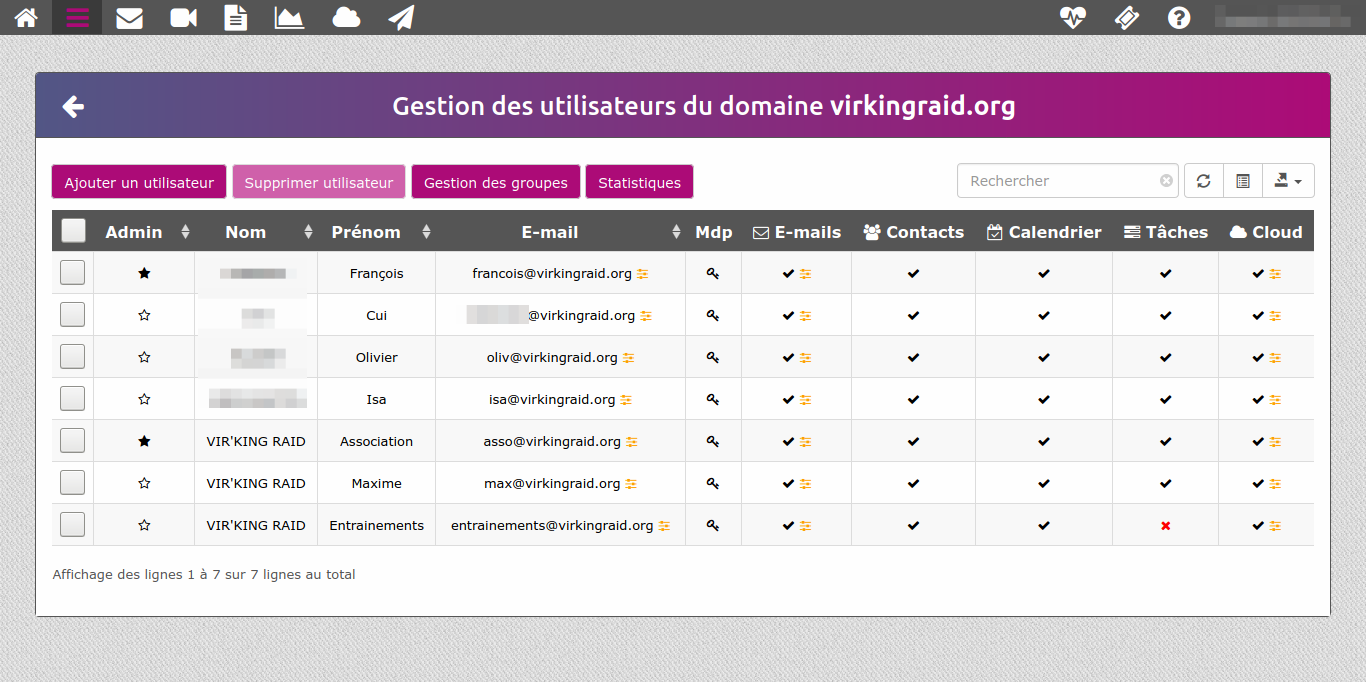Tick the checkbox for Maxime's row

[x=73, y=483]
